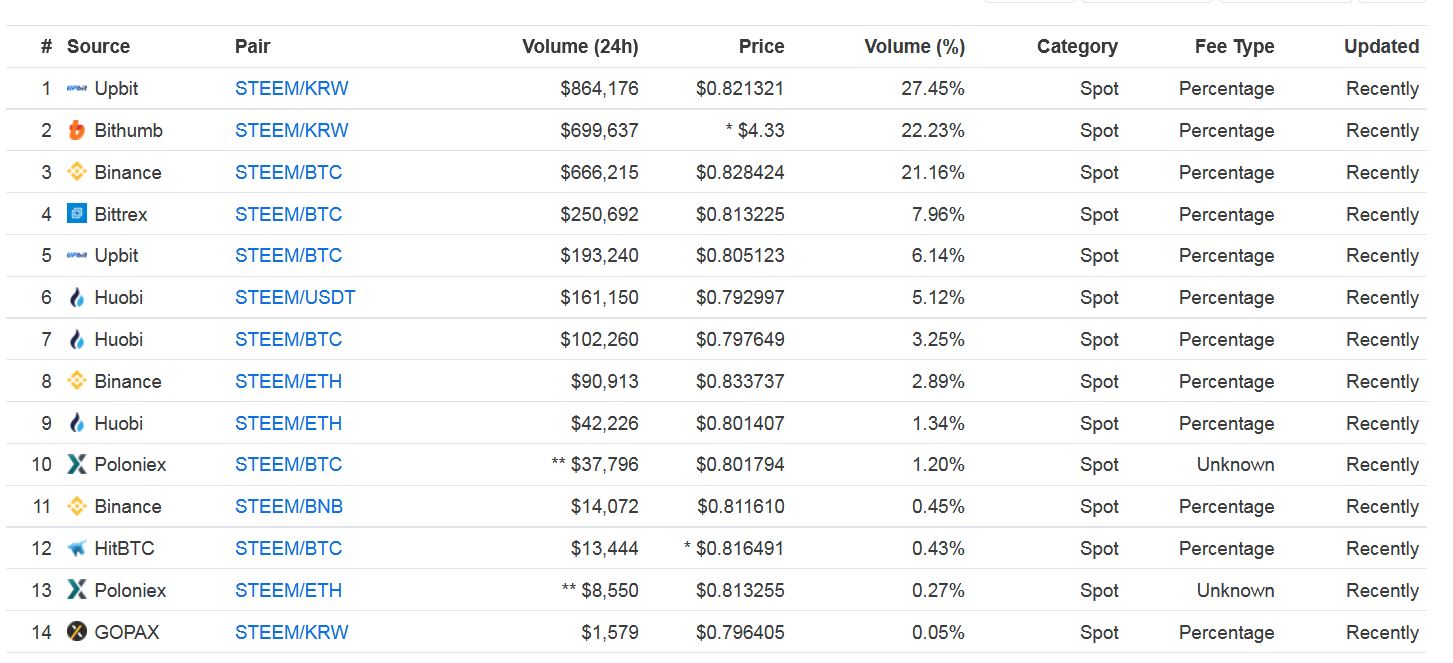Sort table by Source column header

tap(98, 47)
